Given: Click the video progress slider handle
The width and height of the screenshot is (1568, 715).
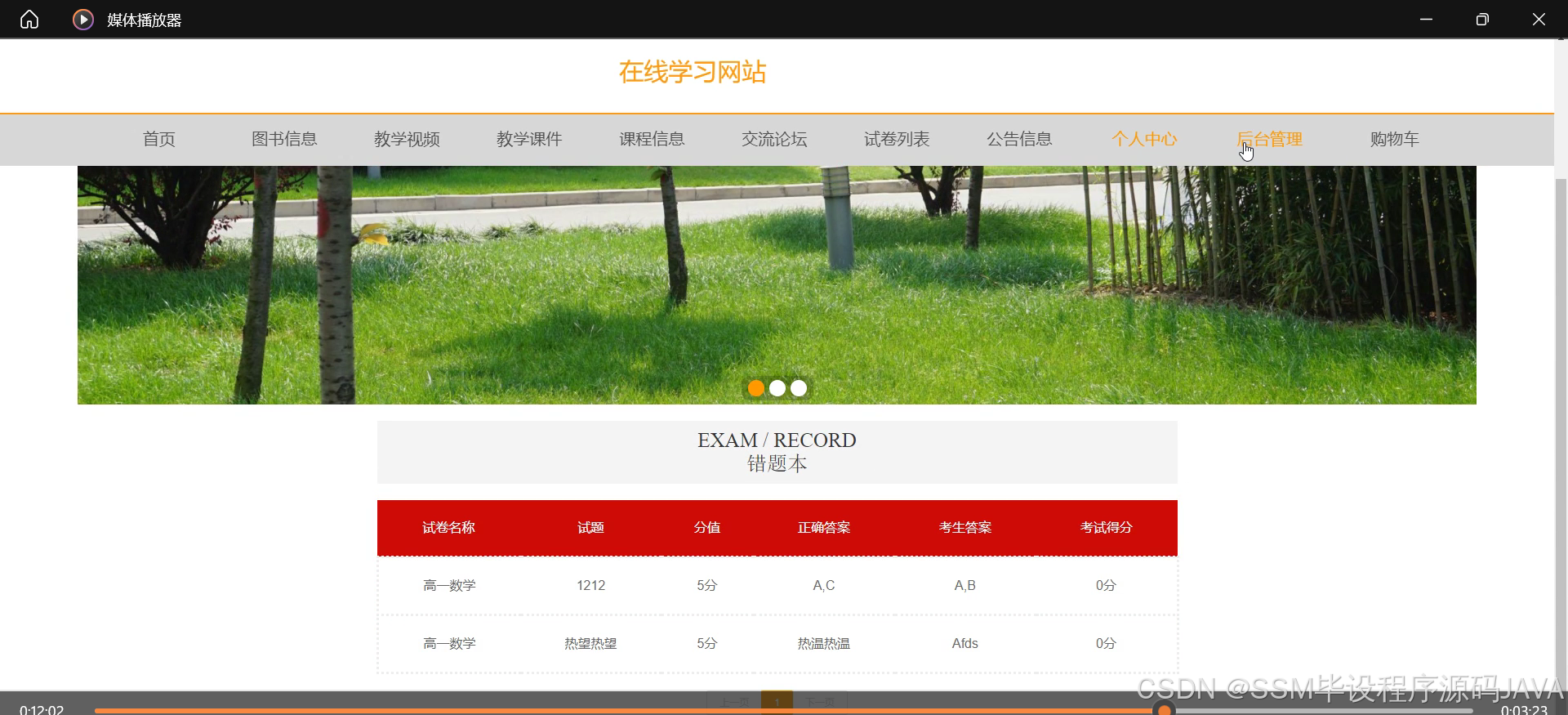Looking at the screenshot, I should coord(1165,710).
